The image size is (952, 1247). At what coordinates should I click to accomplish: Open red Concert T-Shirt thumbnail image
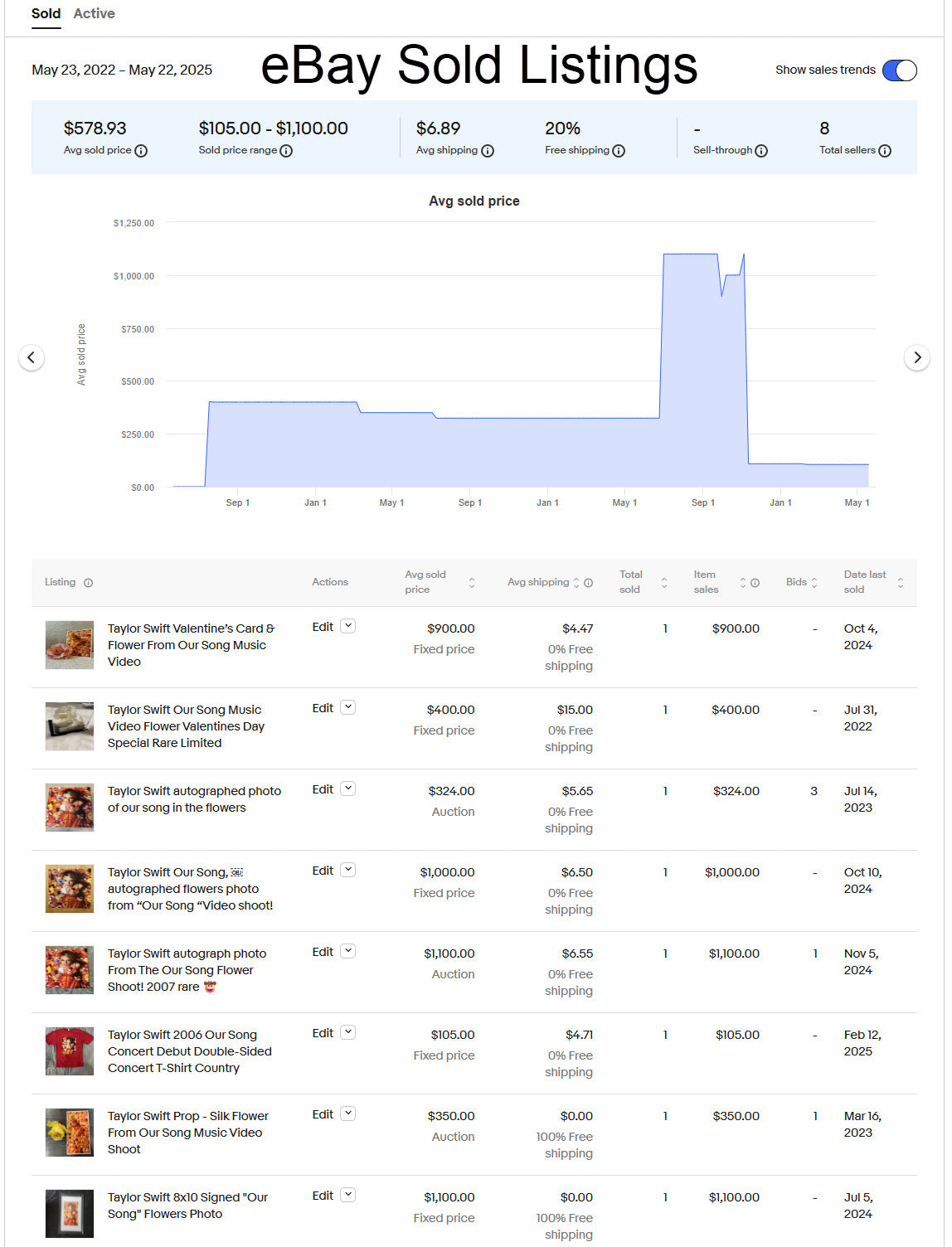pos(69,1051)
